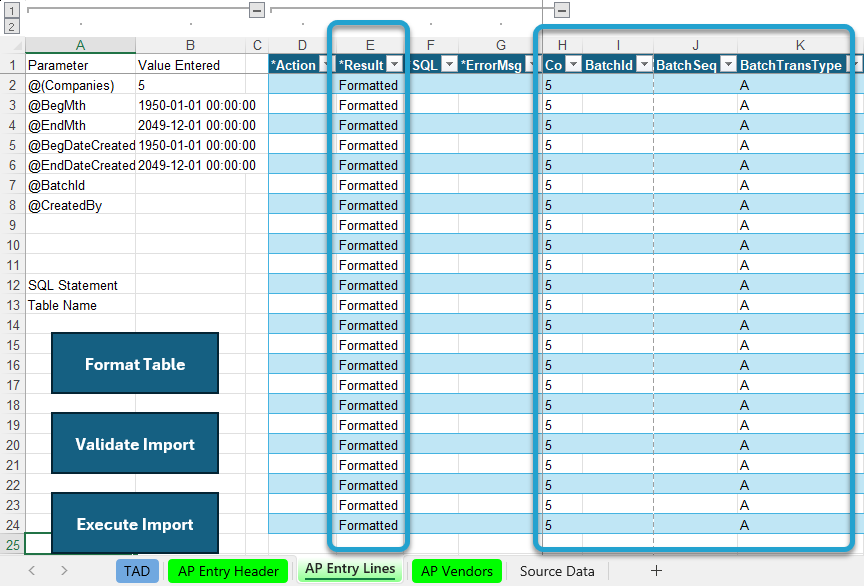Click the @(Companies) parameter cell
The width and height of the screenshot is (864, 586).
pos(80,85)
